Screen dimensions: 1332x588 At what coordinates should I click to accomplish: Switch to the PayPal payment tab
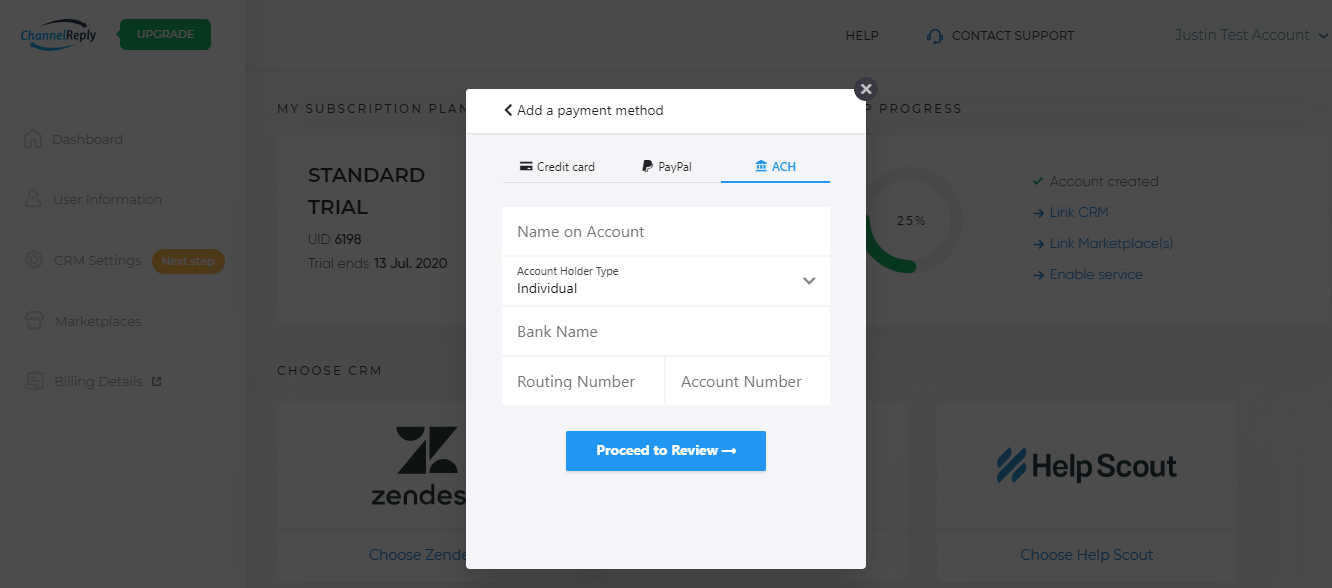click(x=666, y=166)
